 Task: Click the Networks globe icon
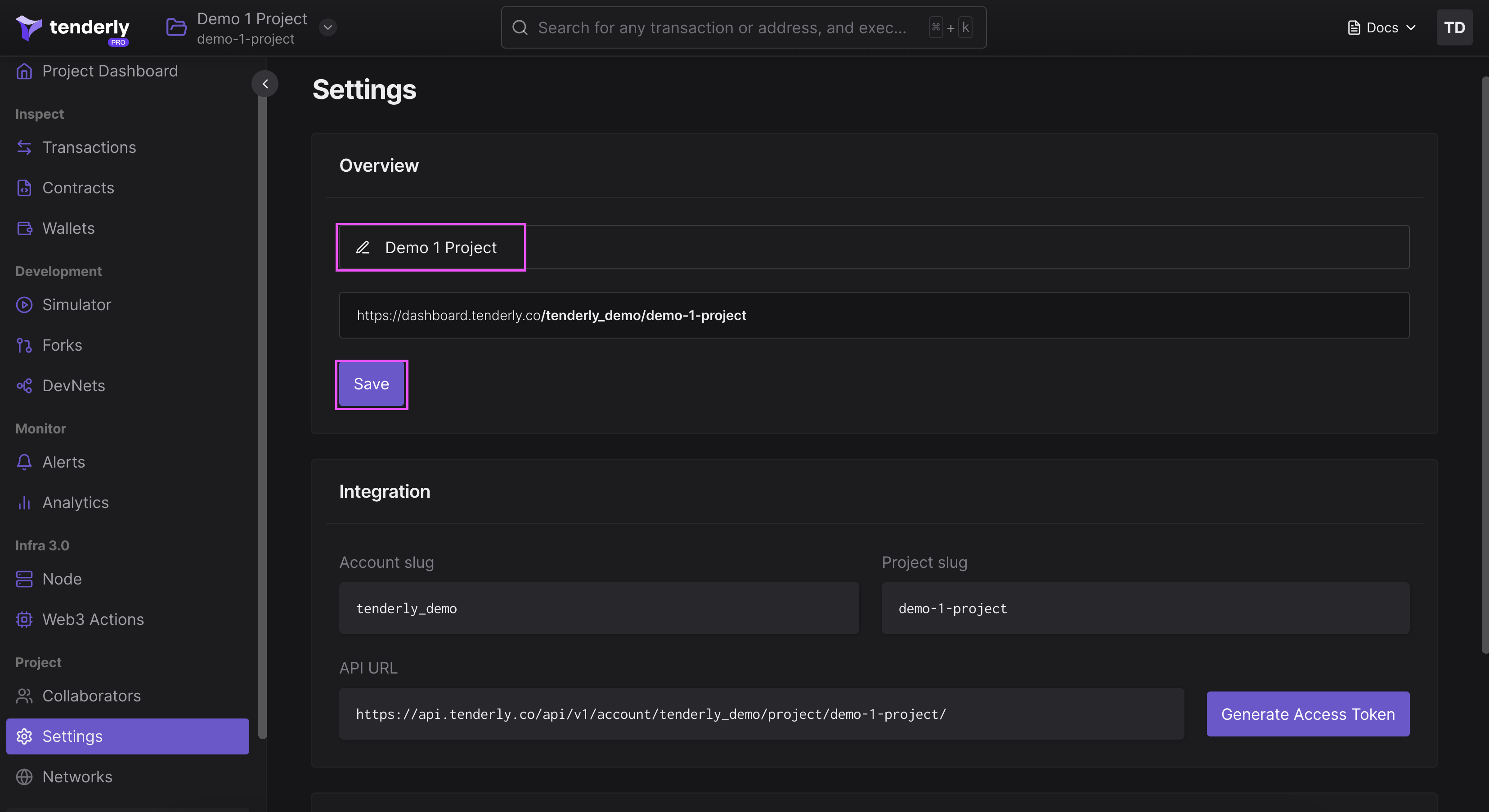24,777
